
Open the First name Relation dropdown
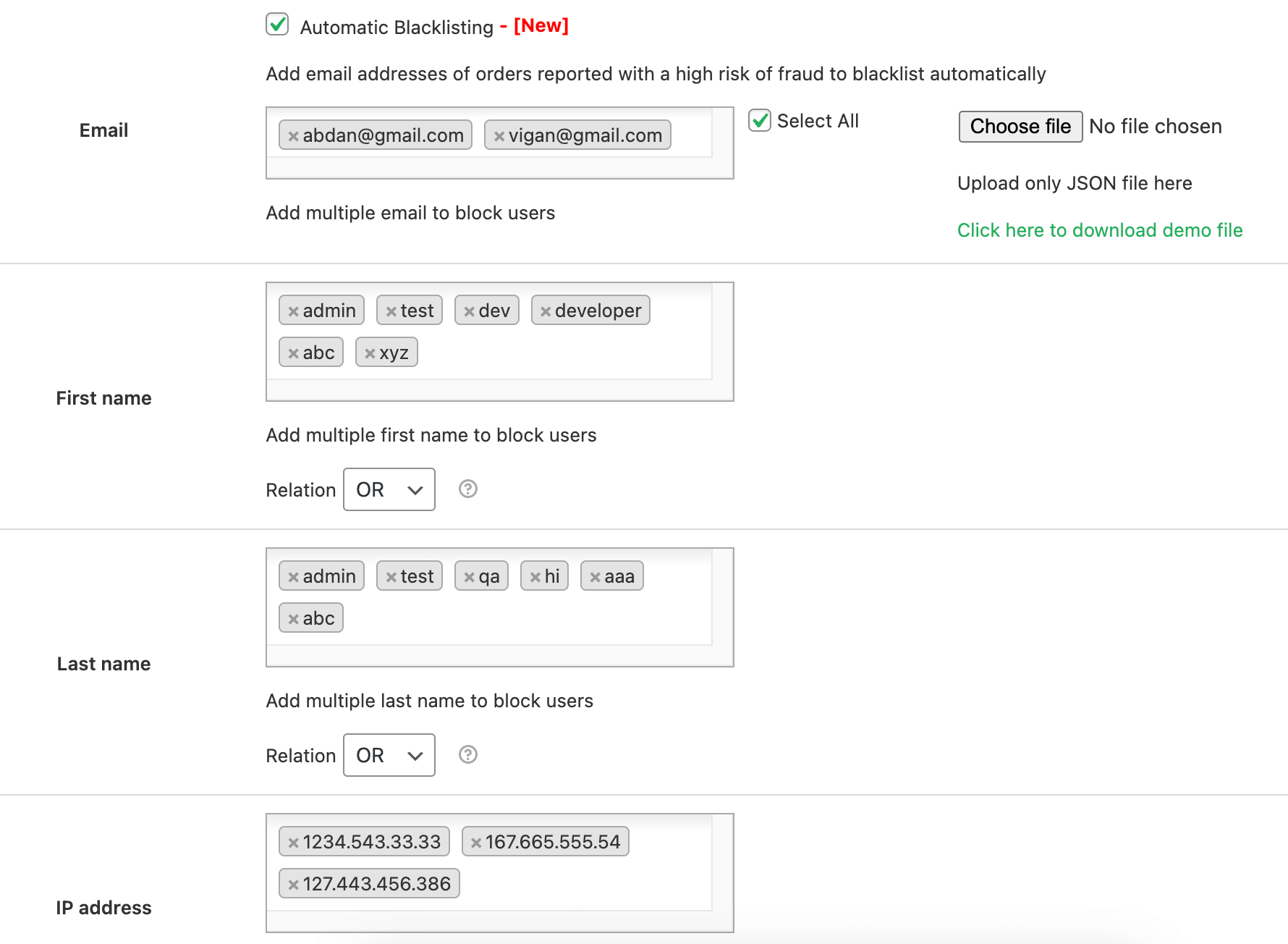[389, 489]
